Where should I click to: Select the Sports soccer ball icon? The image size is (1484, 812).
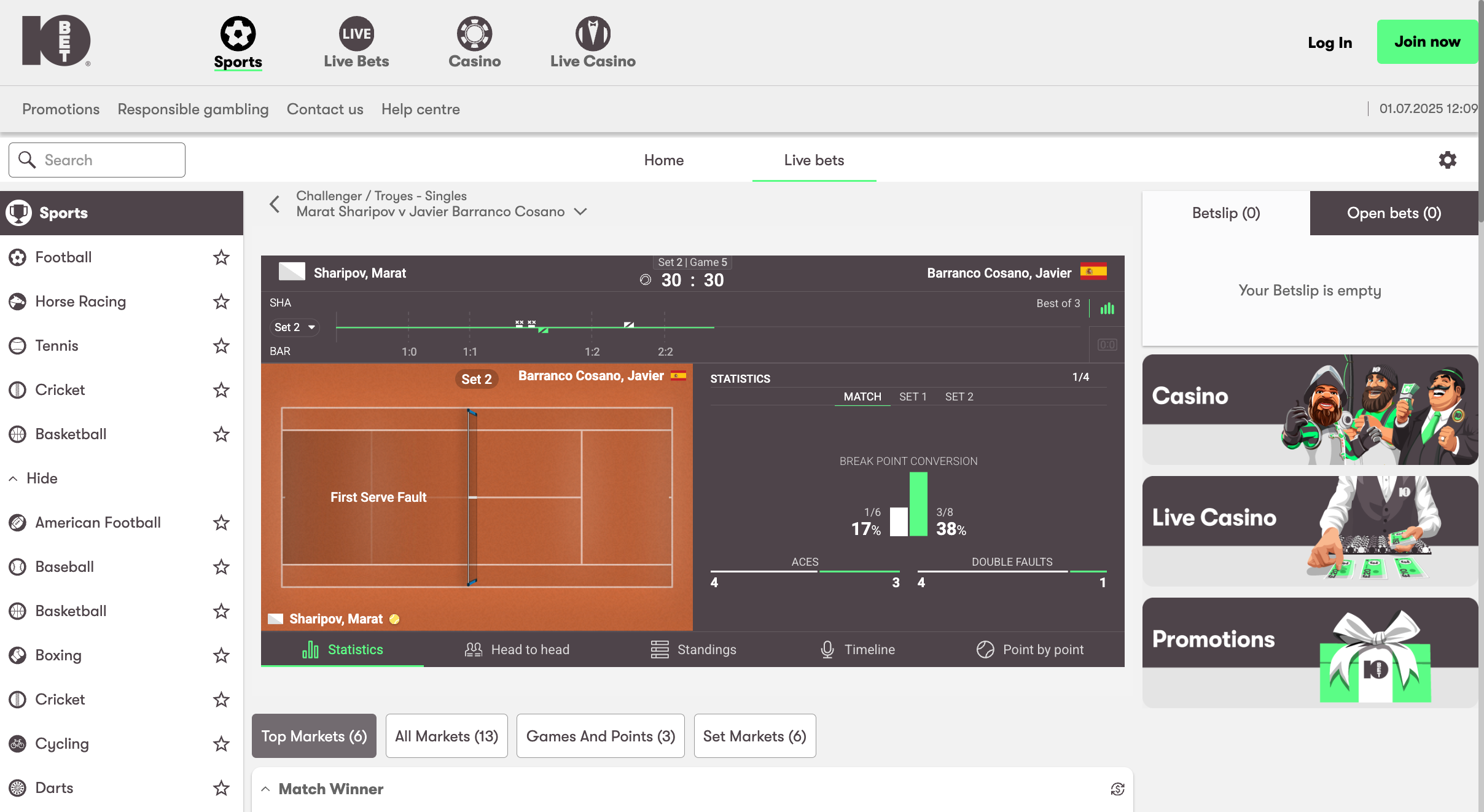pyautogui.click(x=238, y=33)
